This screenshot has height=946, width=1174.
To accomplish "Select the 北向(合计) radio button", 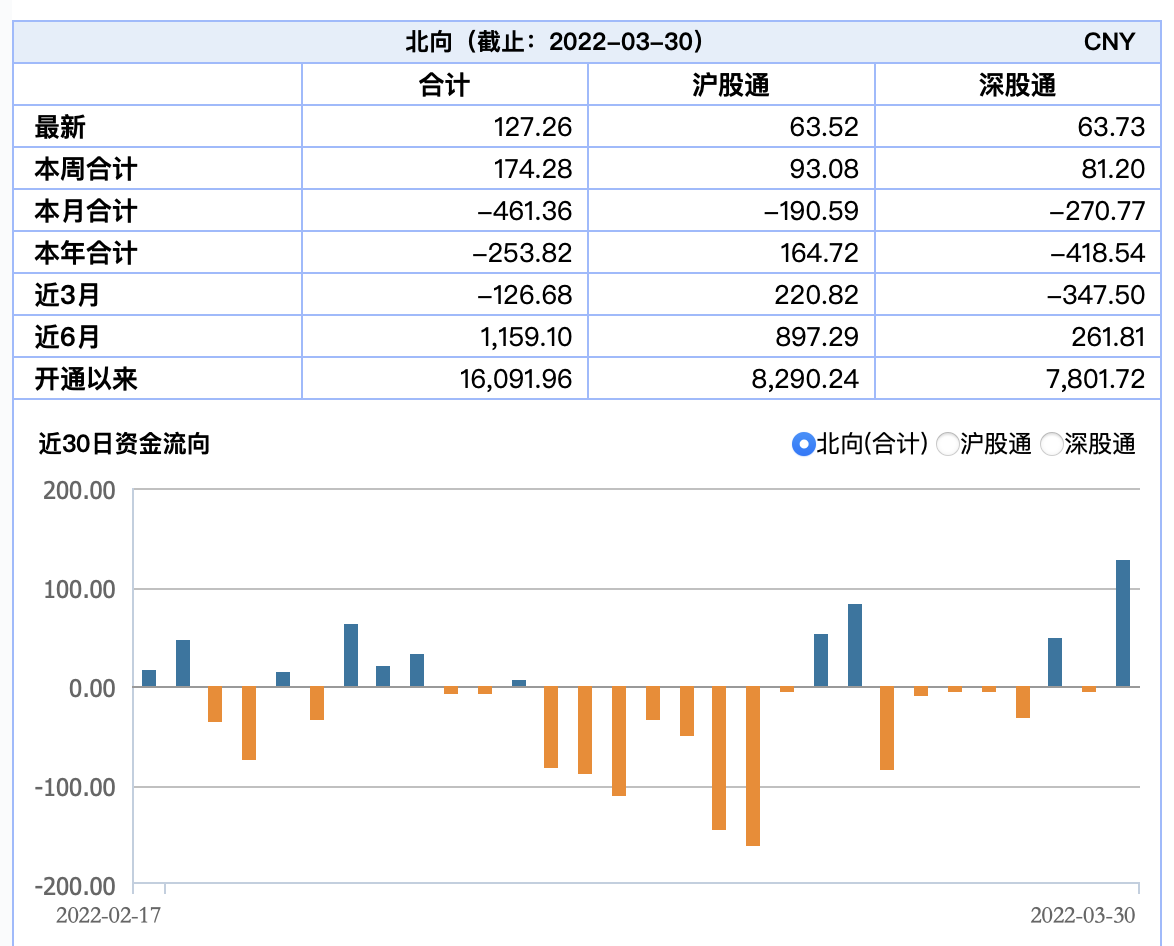I will (803, 444).
